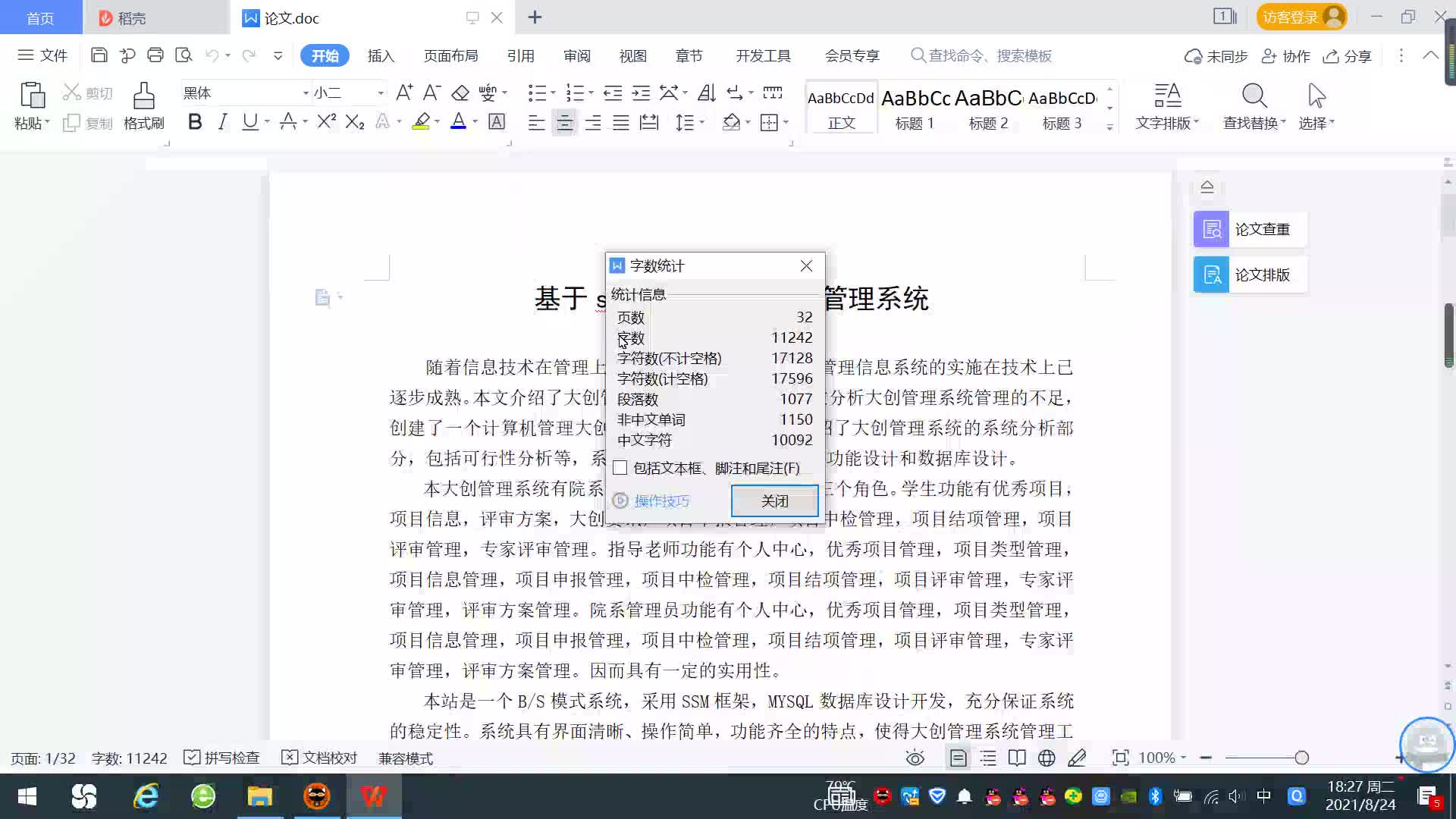Open Find and Replace magnifier
Image resolution: width=1456 pixels, height=819 pixels.
tap(1254, 96)
